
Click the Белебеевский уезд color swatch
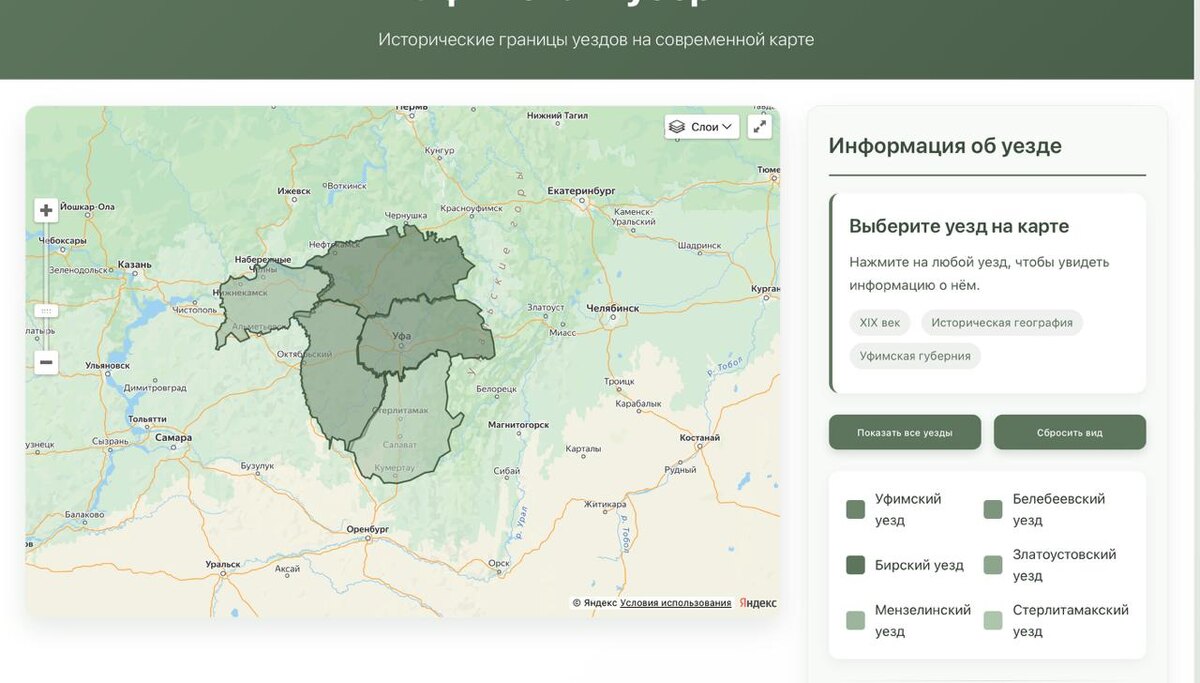[993, 509]
